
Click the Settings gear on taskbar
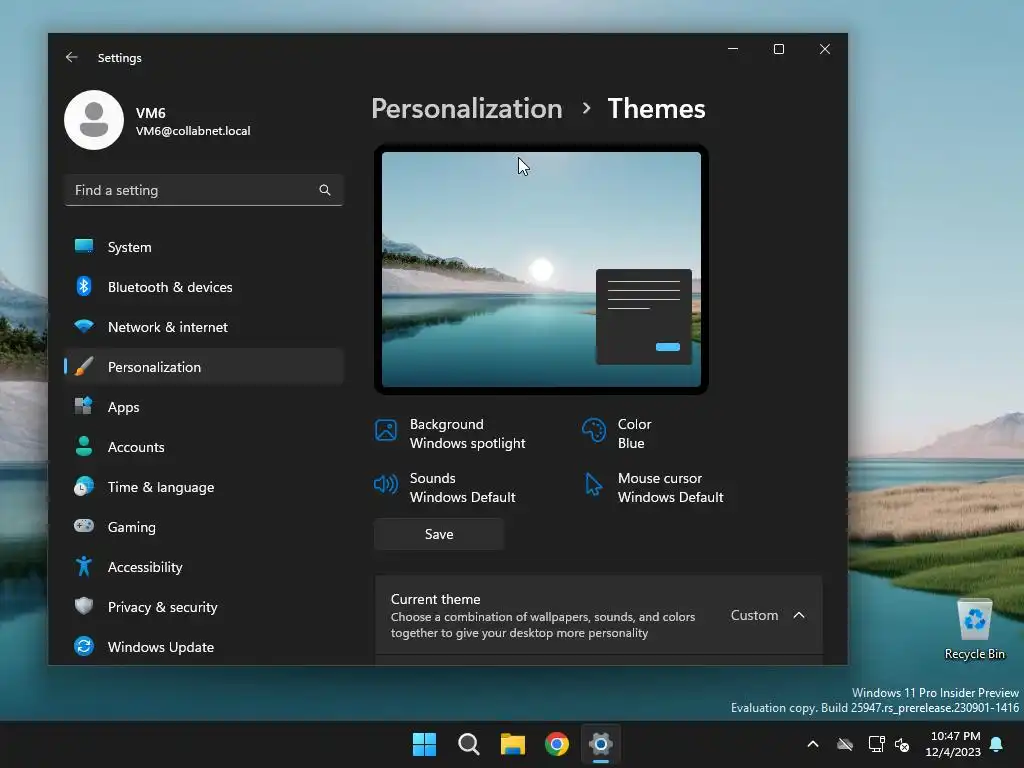[601, 744]
